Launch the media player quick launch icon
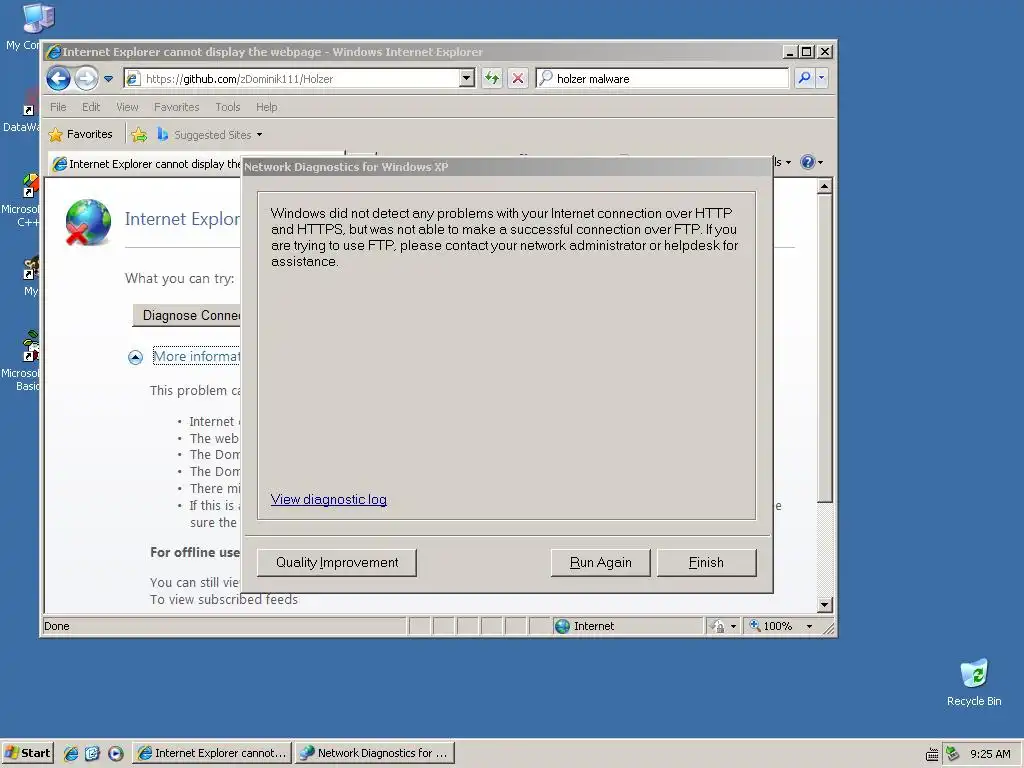 pos(116,754)
